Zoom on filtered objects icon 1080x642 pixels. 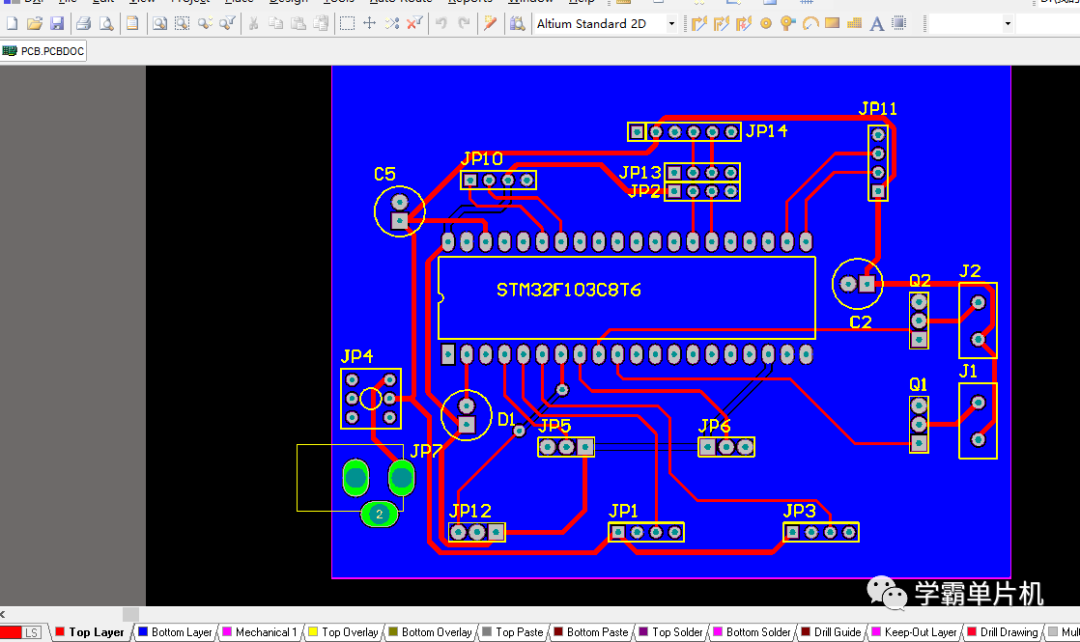(227, 24)
